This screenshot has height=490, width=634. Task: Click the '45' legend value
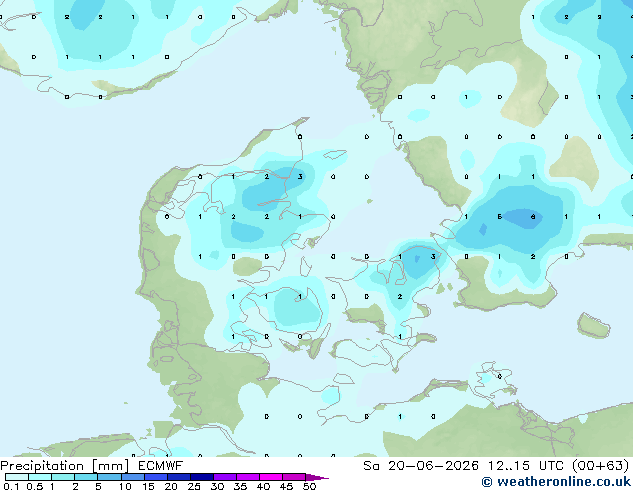tap(286, 486)
